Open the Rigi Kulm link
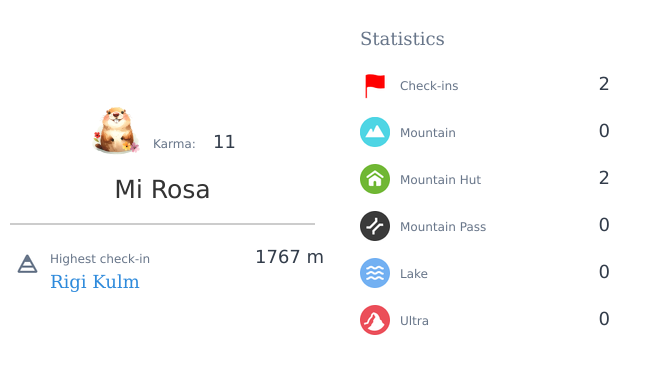The image size is (650, 385). (95, 282)
